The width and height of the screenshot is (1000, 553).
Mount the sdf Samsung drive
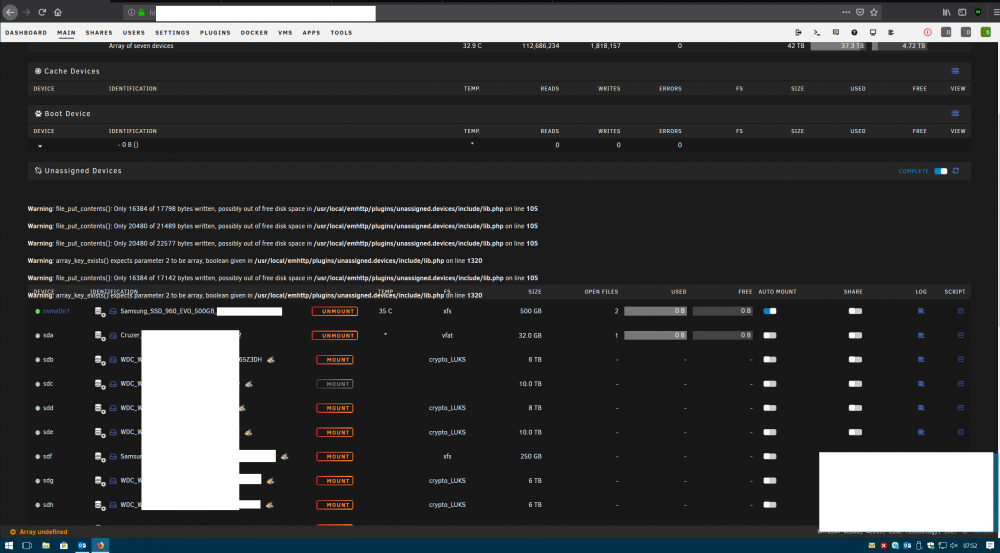(335, 457)
